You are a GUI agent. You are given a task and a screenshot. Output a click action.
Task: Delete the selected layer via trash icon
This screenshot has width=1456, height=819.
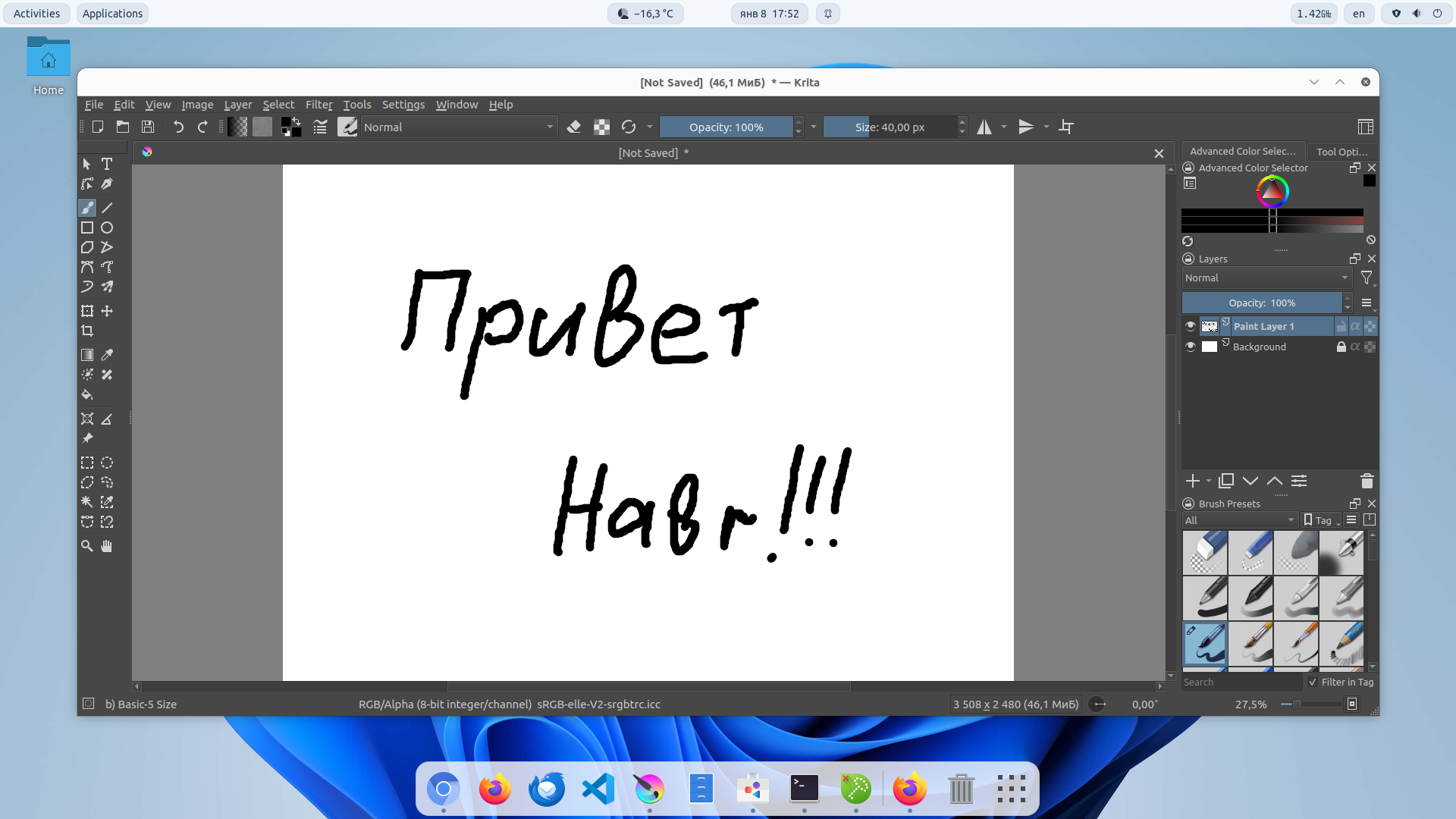point(1367,481)
